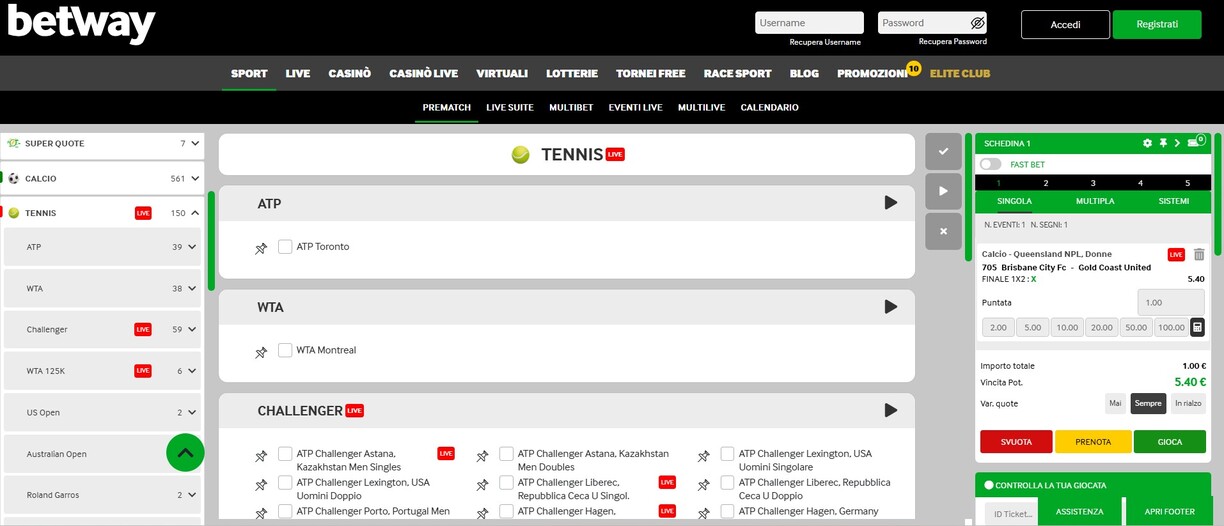
Task: Click the Accedi login button
Action: (1065, 24)
